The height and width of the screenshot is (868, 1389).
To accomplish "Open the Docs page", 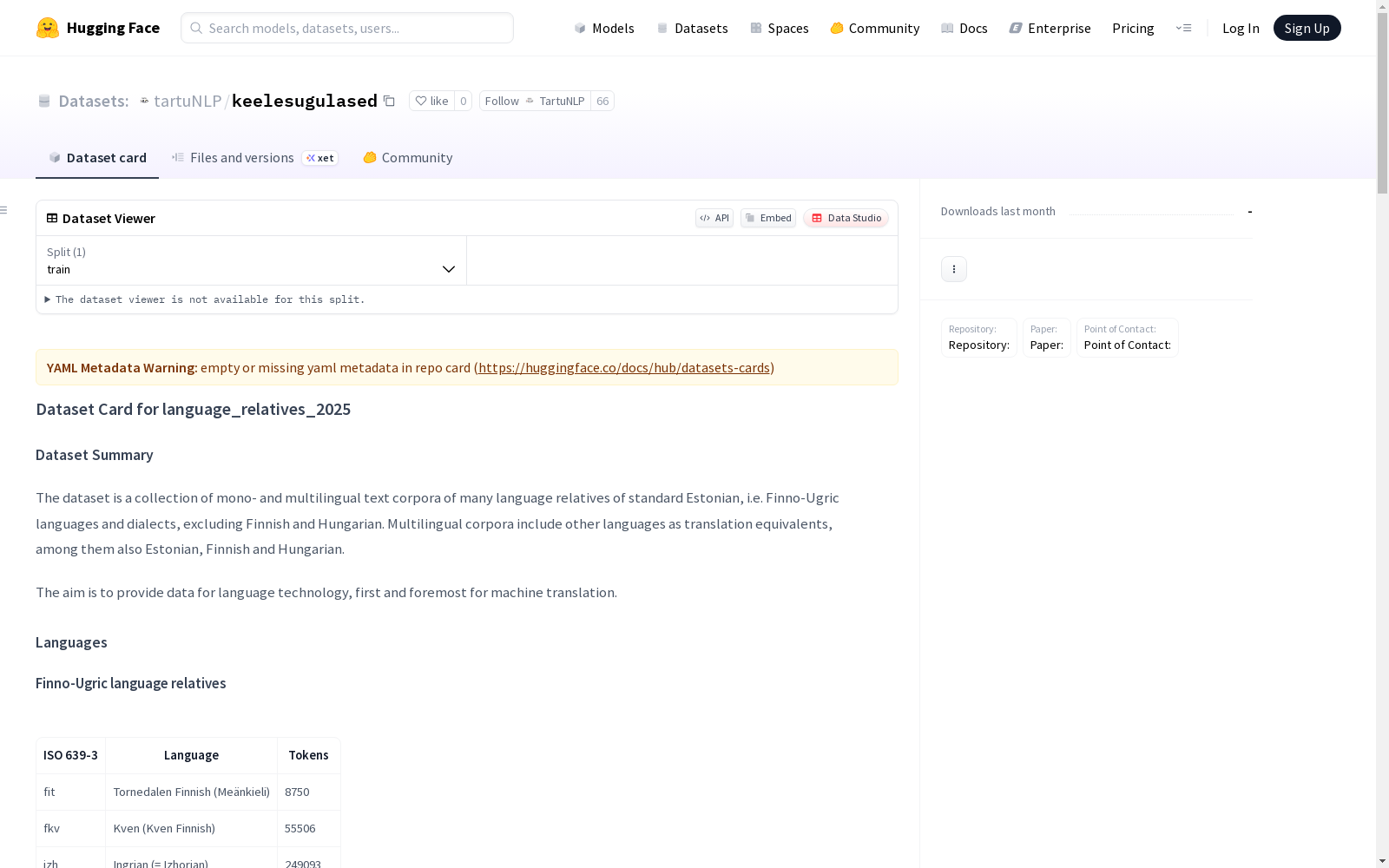I will [x=964, y=28].
